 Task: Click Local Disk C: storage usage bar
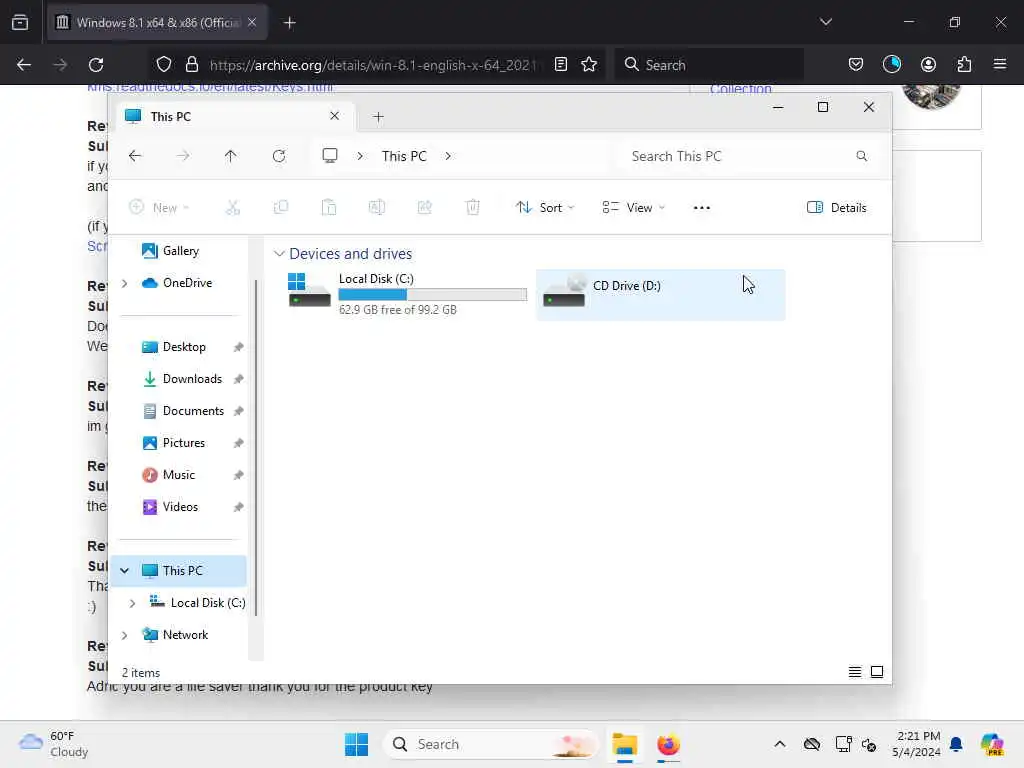pos(432,295)
